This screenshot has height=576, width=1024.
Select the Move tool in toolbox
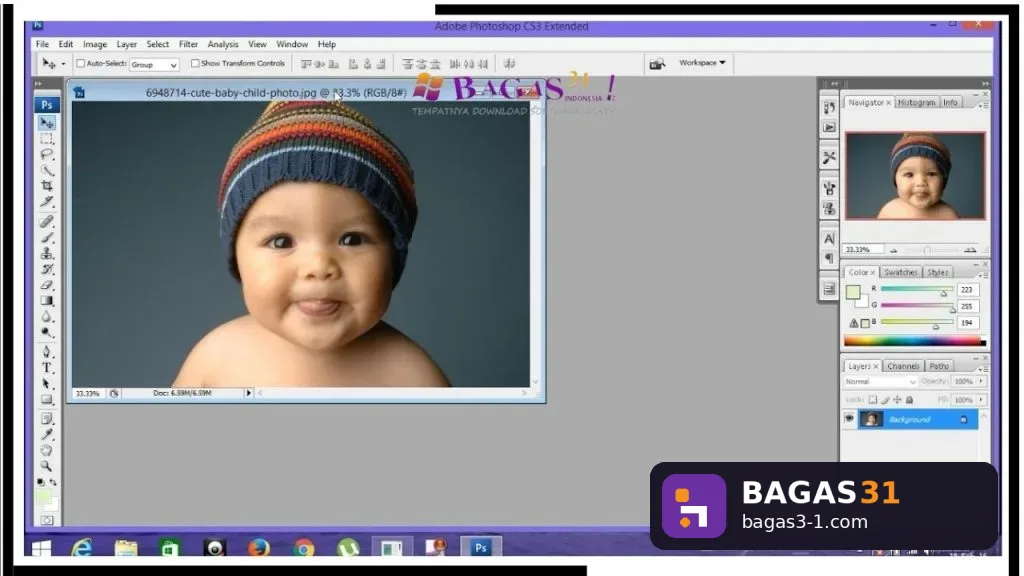point(46,122)
